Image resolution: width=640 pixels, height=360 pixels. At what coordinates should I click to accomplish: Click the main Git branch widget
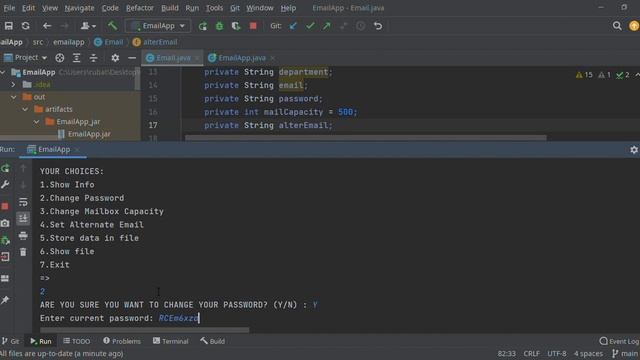(x=625, y=353)
